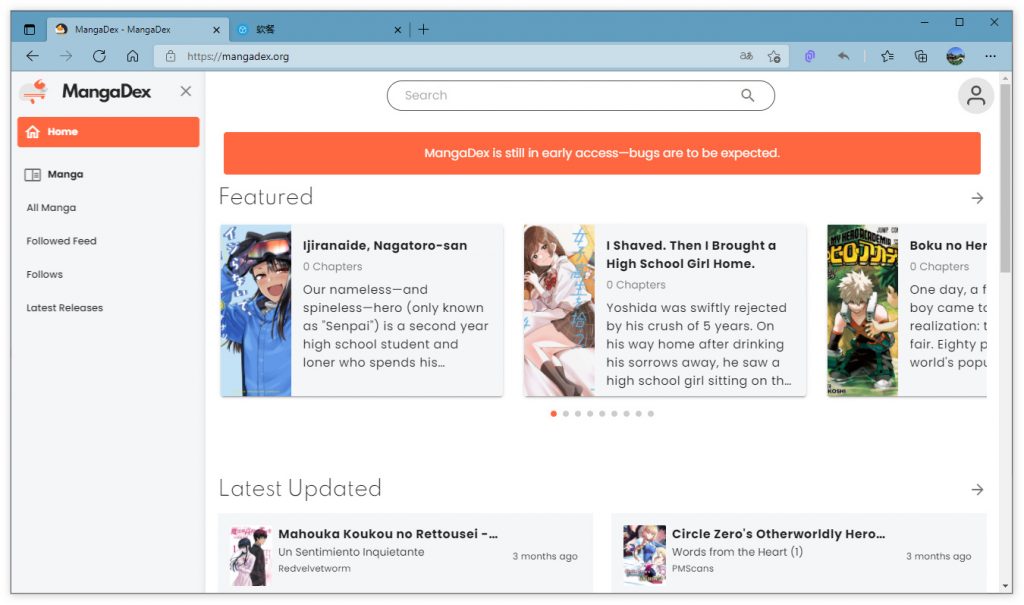1024x605 pixels.
Task: Select the last featured carousel dot
Action: [650, 414]
